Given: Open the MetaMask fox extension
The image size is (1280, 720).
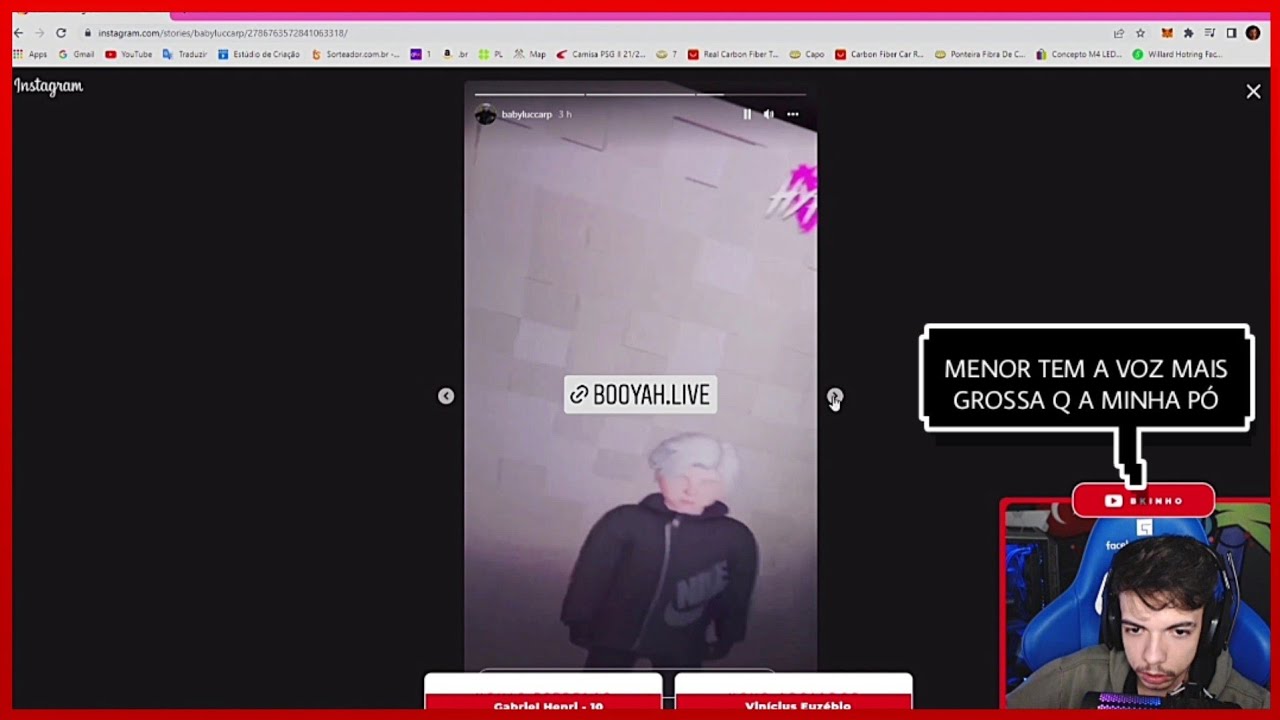Looking at the screenshot, I should point(1166,33).
